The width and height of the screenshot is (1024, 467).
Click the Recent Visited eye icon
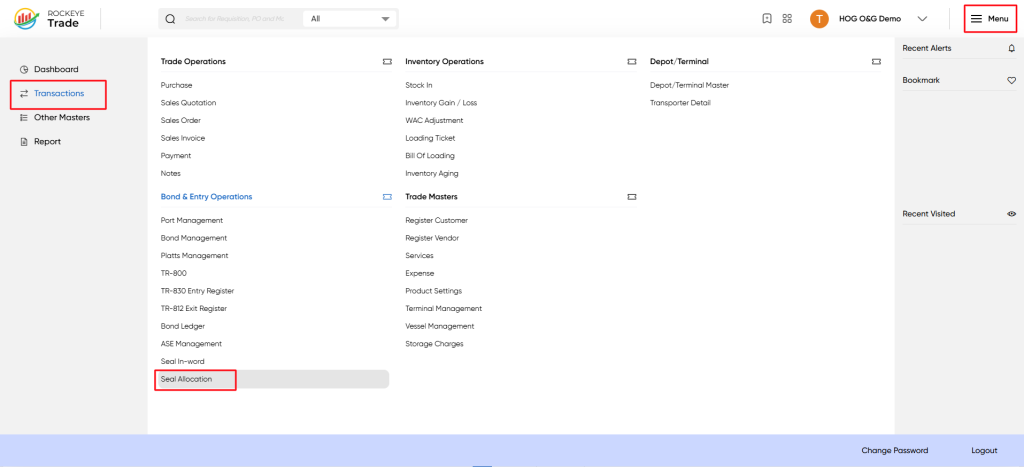point(1012,214)
